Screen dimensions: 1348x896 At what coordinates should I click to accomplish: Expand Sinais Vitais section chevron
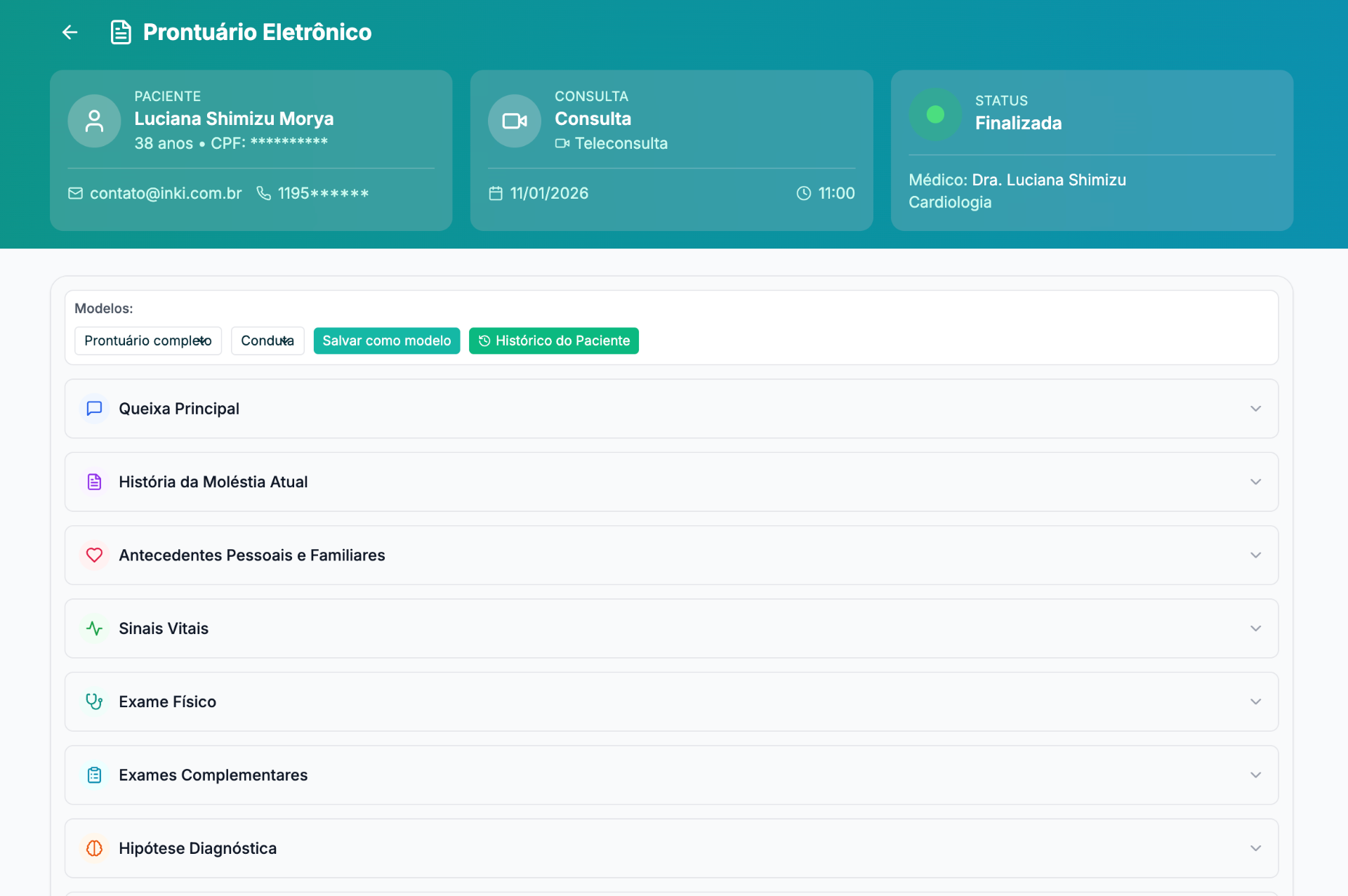tap(1255, 628)
